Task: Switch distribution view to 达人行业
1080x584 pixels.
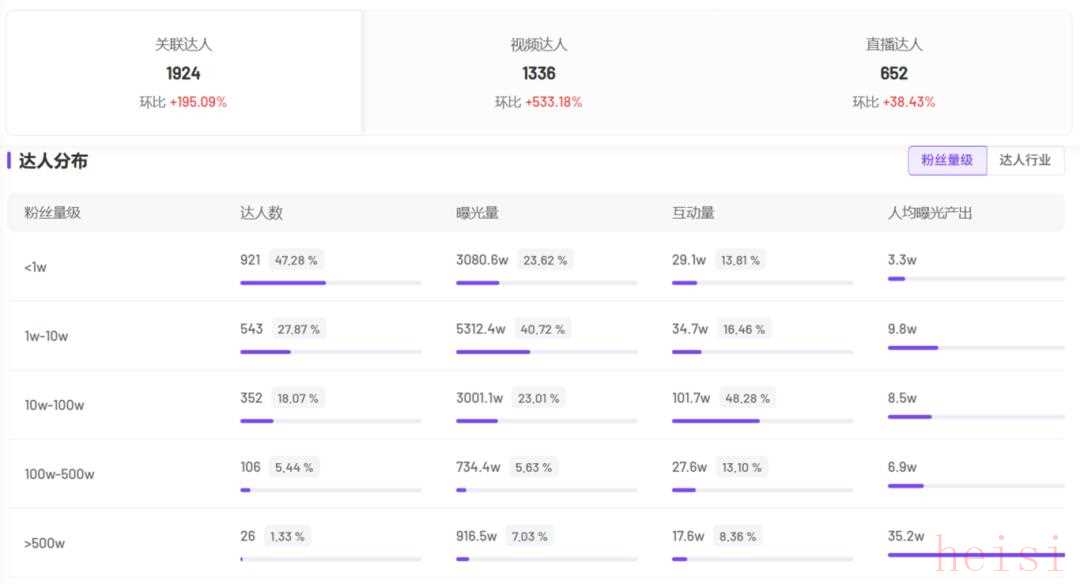Action: pos(1025,160)
